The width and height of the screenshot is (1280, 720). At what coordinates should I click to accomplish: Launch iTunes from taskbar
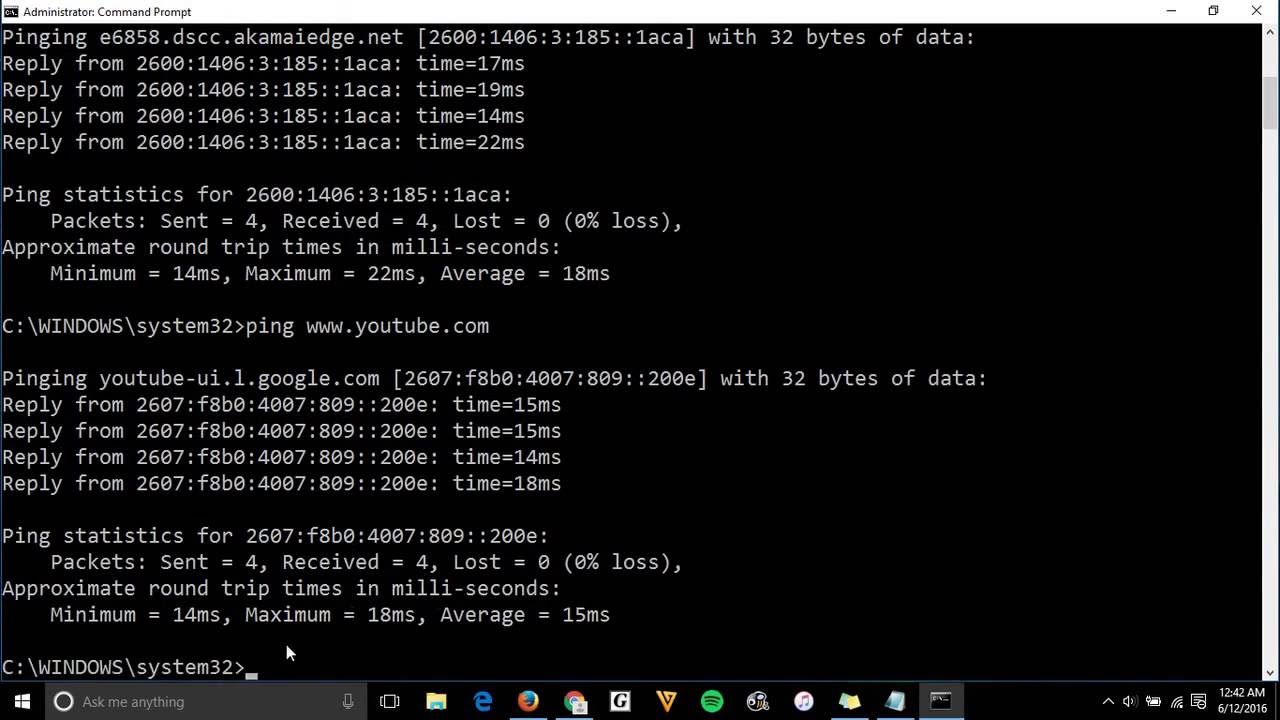[804, 701]
